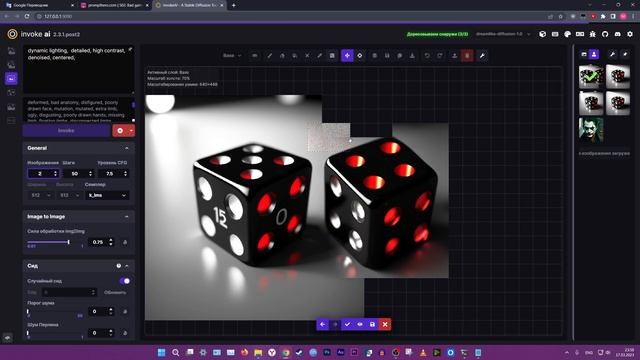Cancel processing with red button
Screen dimensions: 640x360
coord(120,131)
